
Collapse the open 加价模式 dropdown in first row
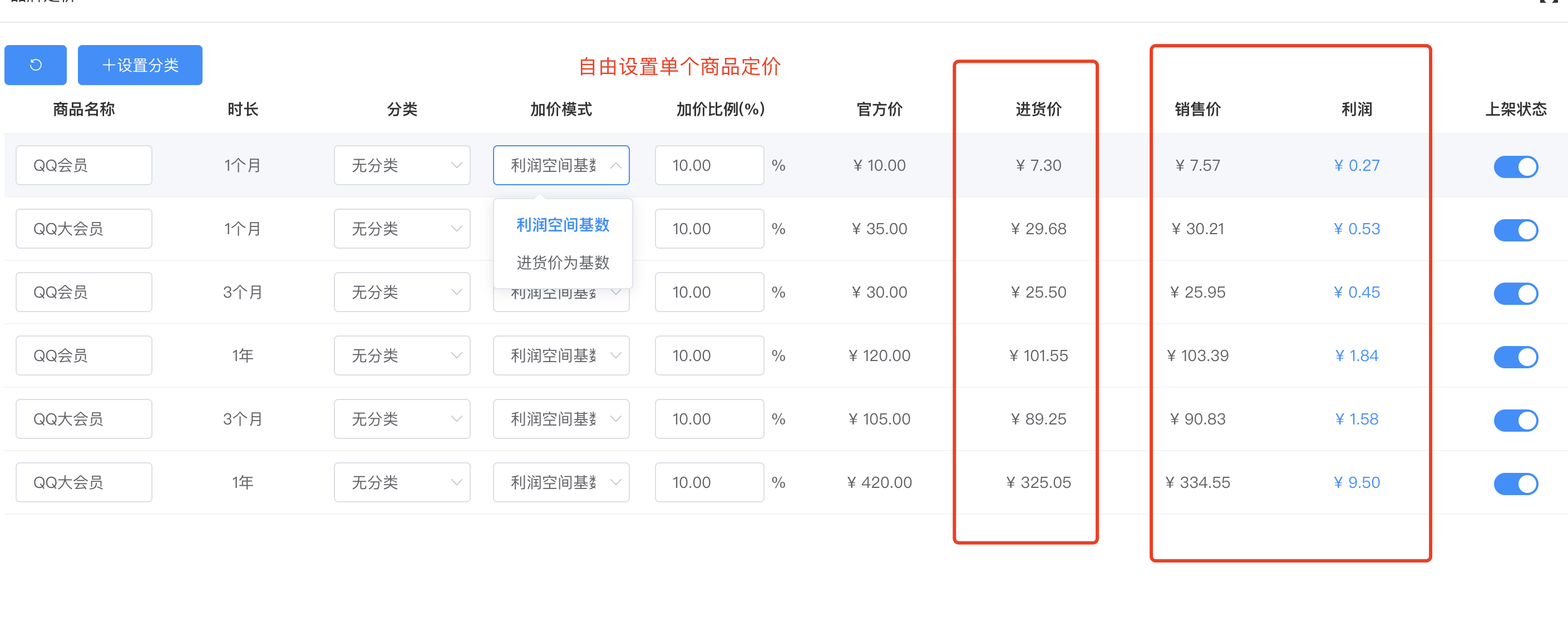click(561, 165)
